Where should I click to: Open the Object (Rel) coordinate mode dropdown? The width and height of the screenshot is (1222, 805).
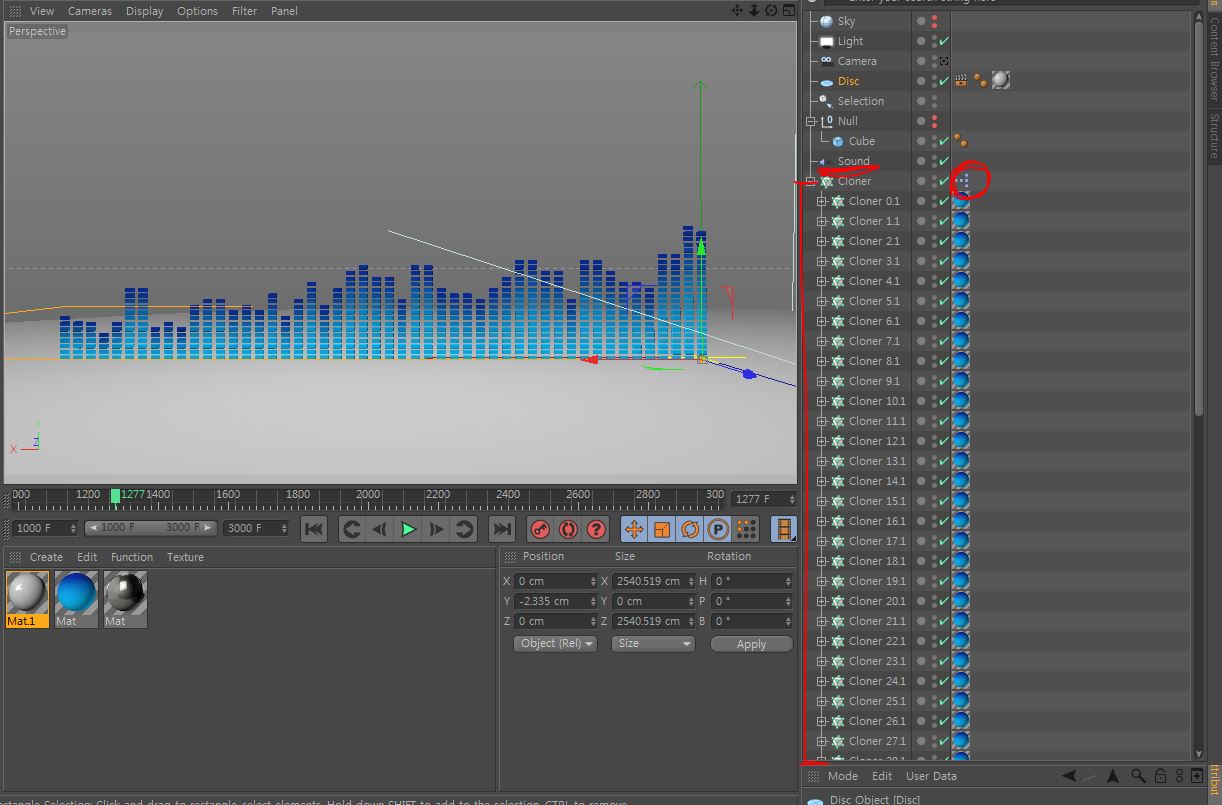555,643
